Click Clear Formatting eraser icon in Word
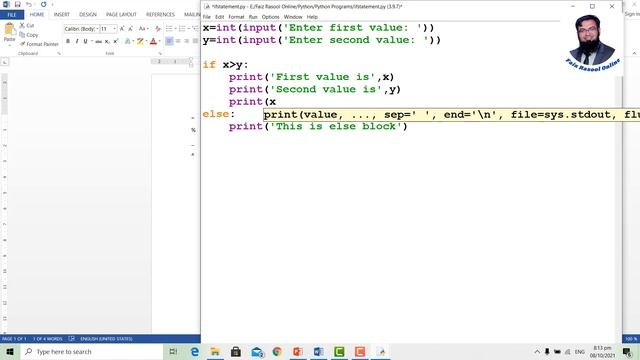 (158, 29)
